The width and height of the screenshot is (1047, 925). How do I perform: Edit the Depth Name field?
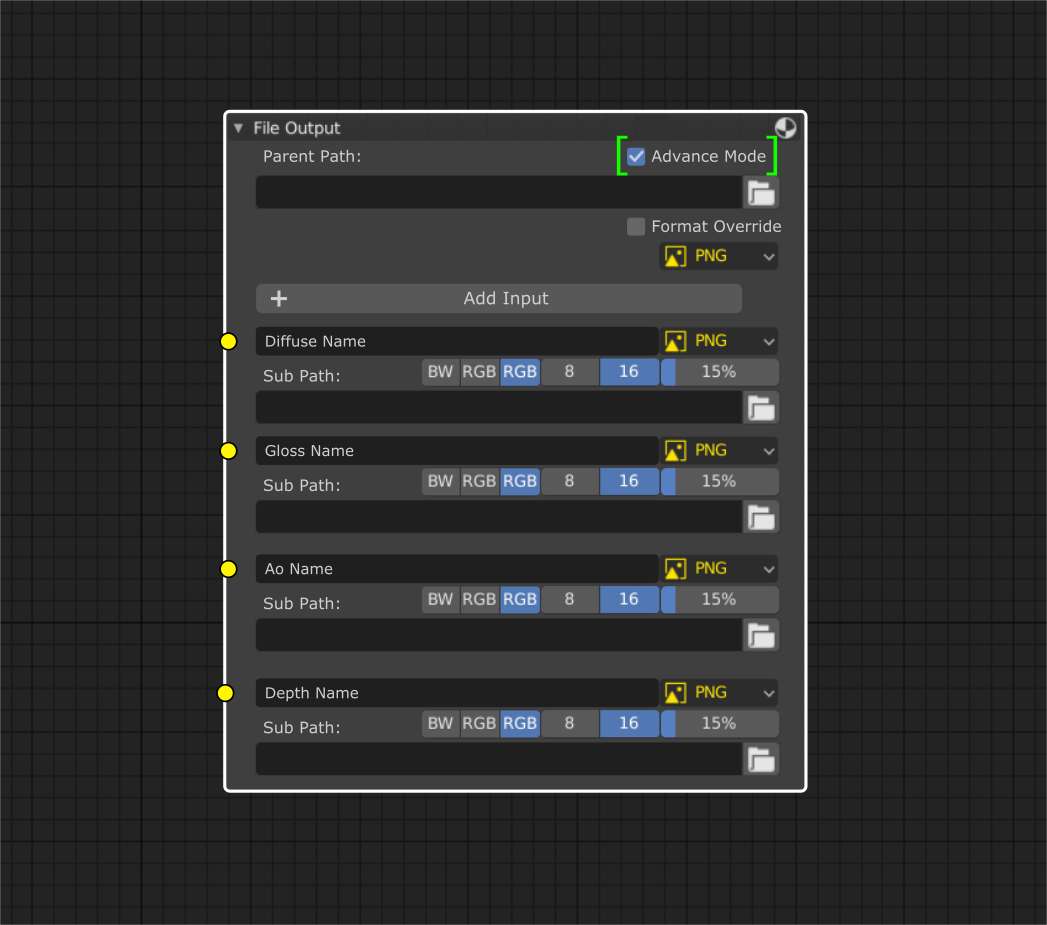pos(457,693)
